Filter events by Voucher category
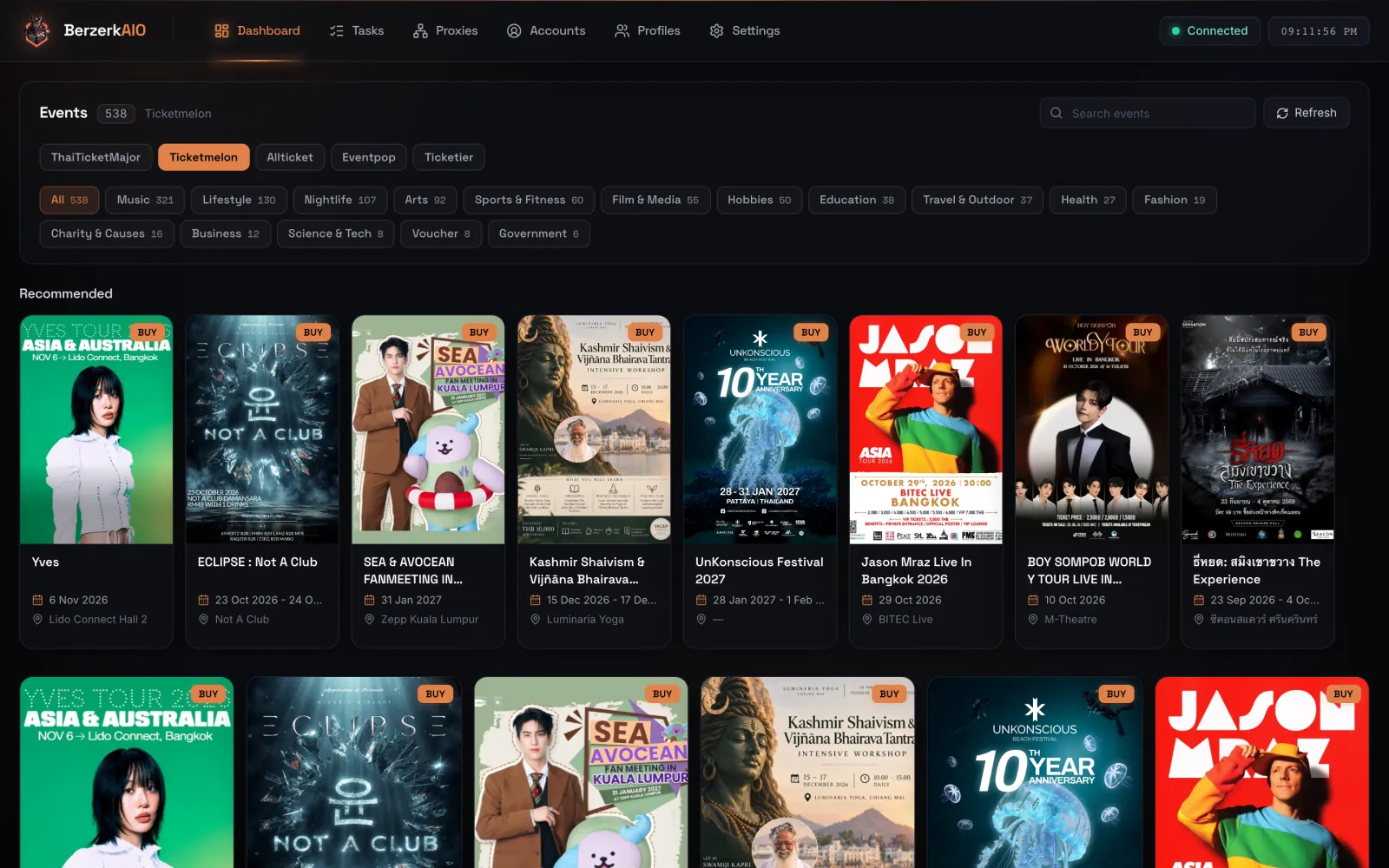The image size is (1389, 868). [x=441, y=233]
